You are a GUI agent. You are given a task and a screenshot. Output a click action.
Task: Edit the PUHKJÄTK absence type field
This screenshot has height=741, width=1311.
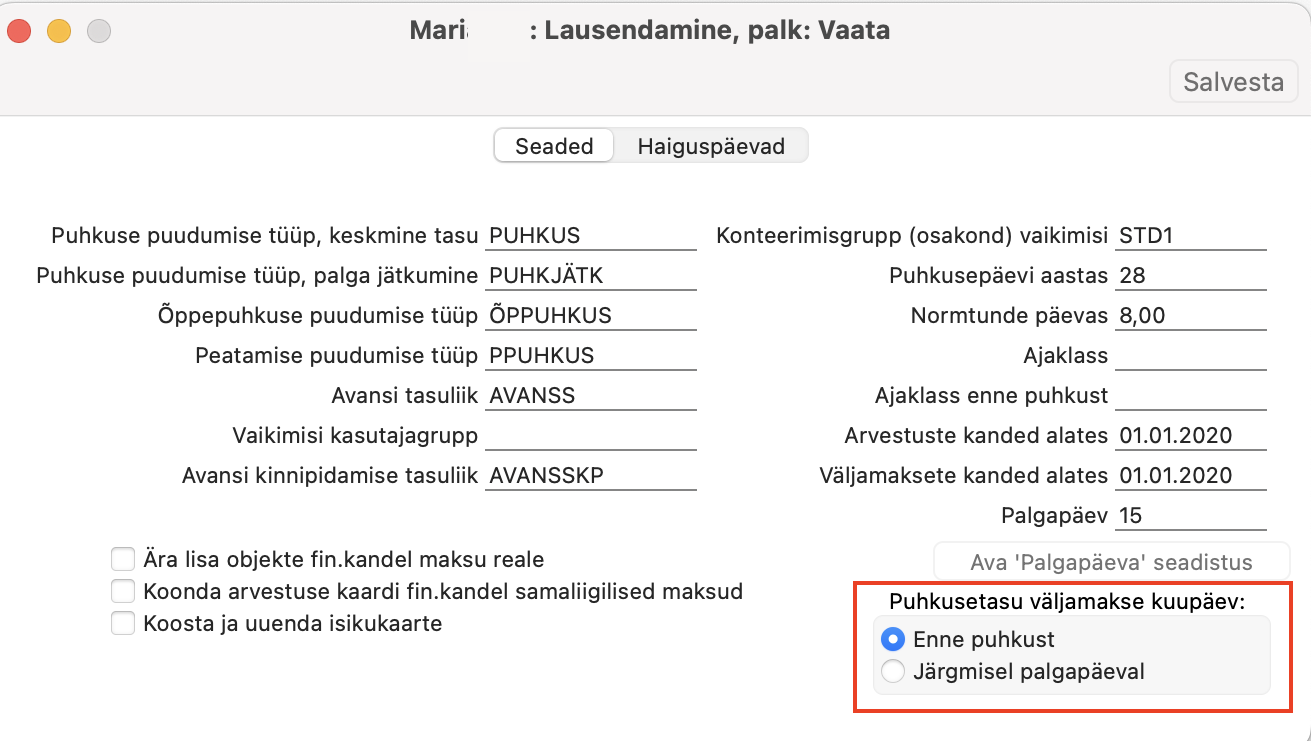[590, 276]
